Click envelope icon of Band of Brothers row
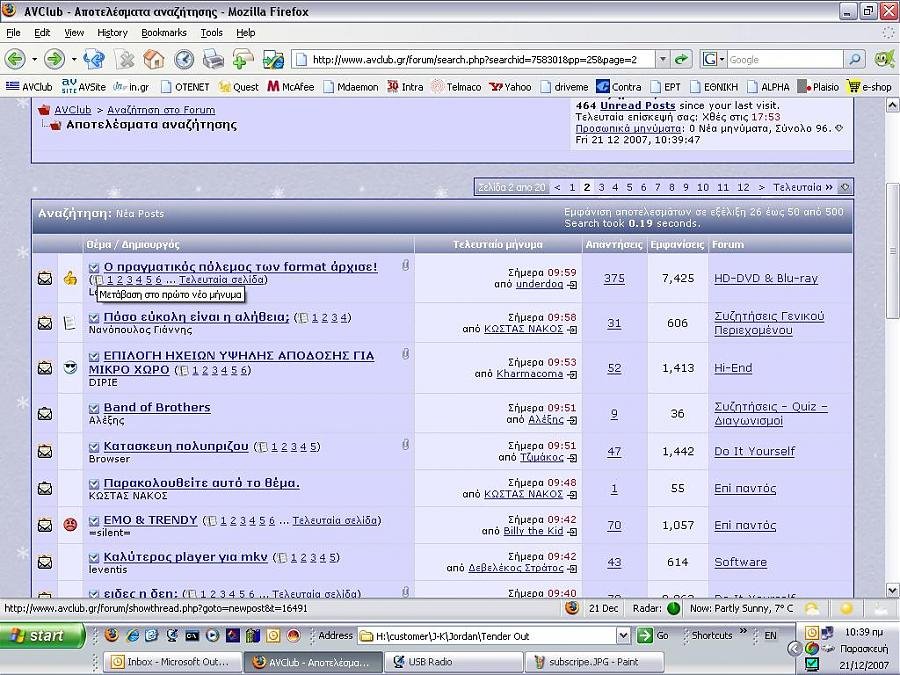The image size is (900, 675). click(x=45, y=414)
